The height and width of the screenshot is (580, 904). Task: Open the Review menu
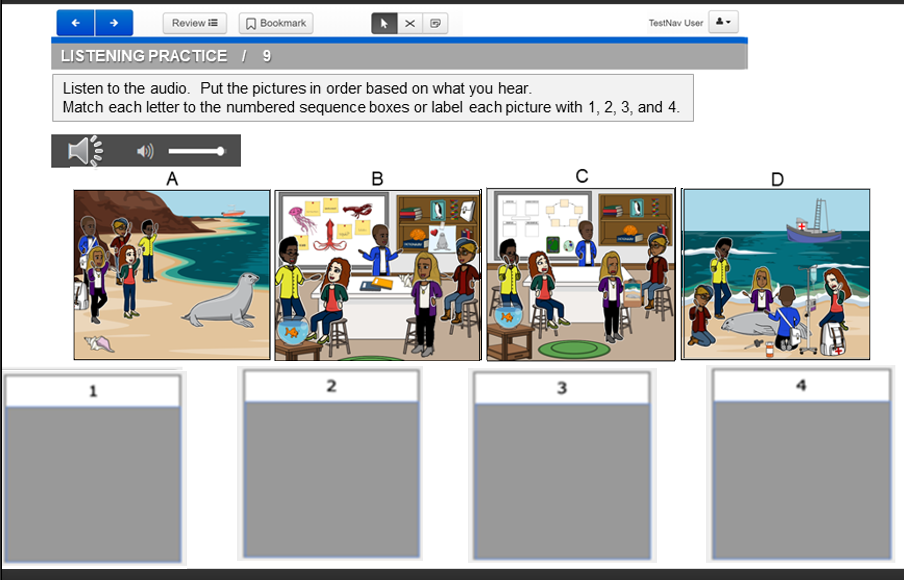click(x=195, y=23)
